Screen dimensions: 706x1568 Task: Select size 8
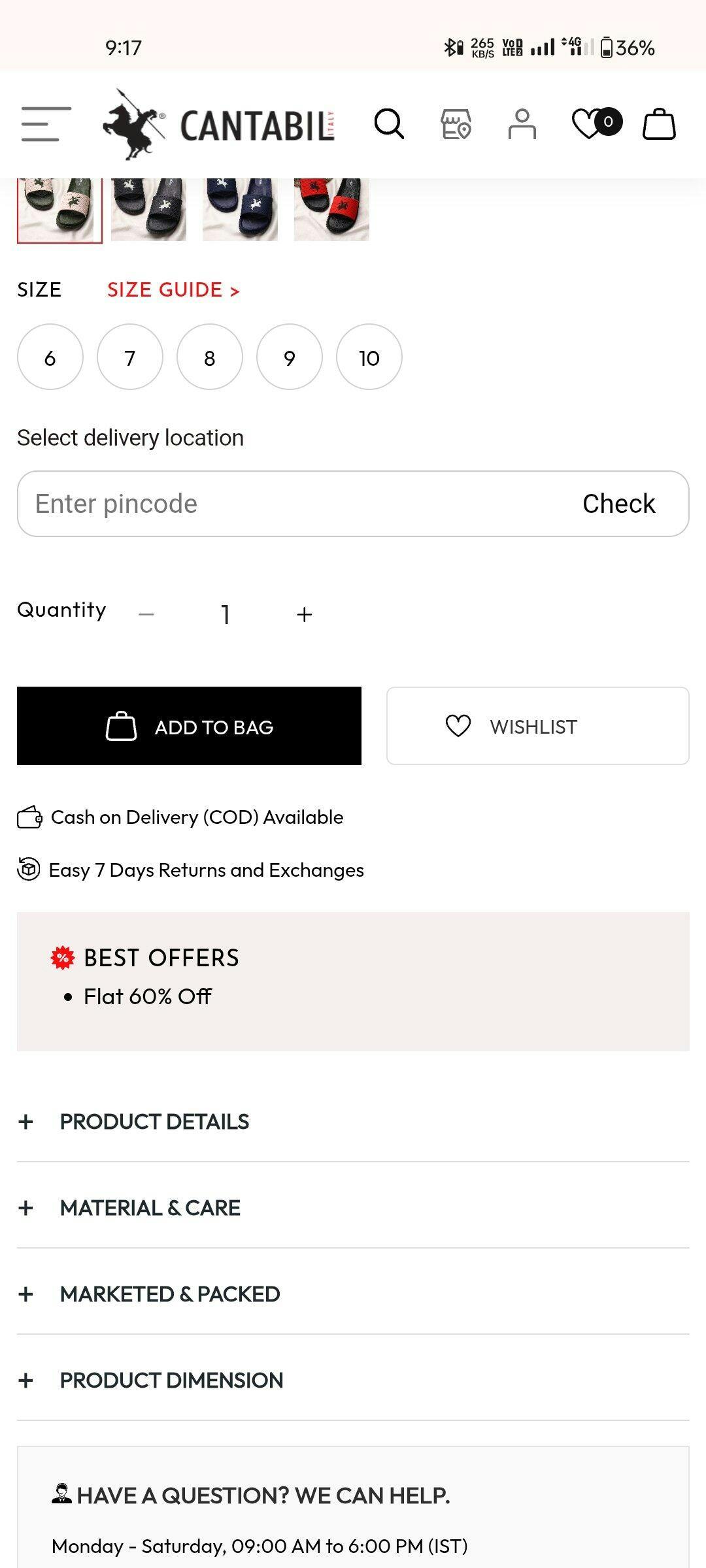point(210,357)
